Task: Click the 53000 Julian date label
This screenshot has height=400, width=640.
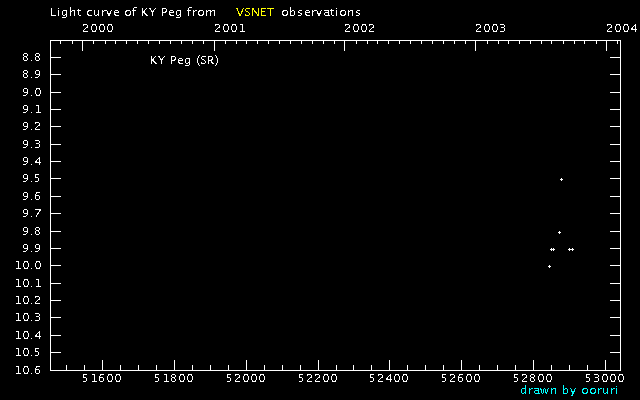Action: pyautogui.click(x=605, y=378)
